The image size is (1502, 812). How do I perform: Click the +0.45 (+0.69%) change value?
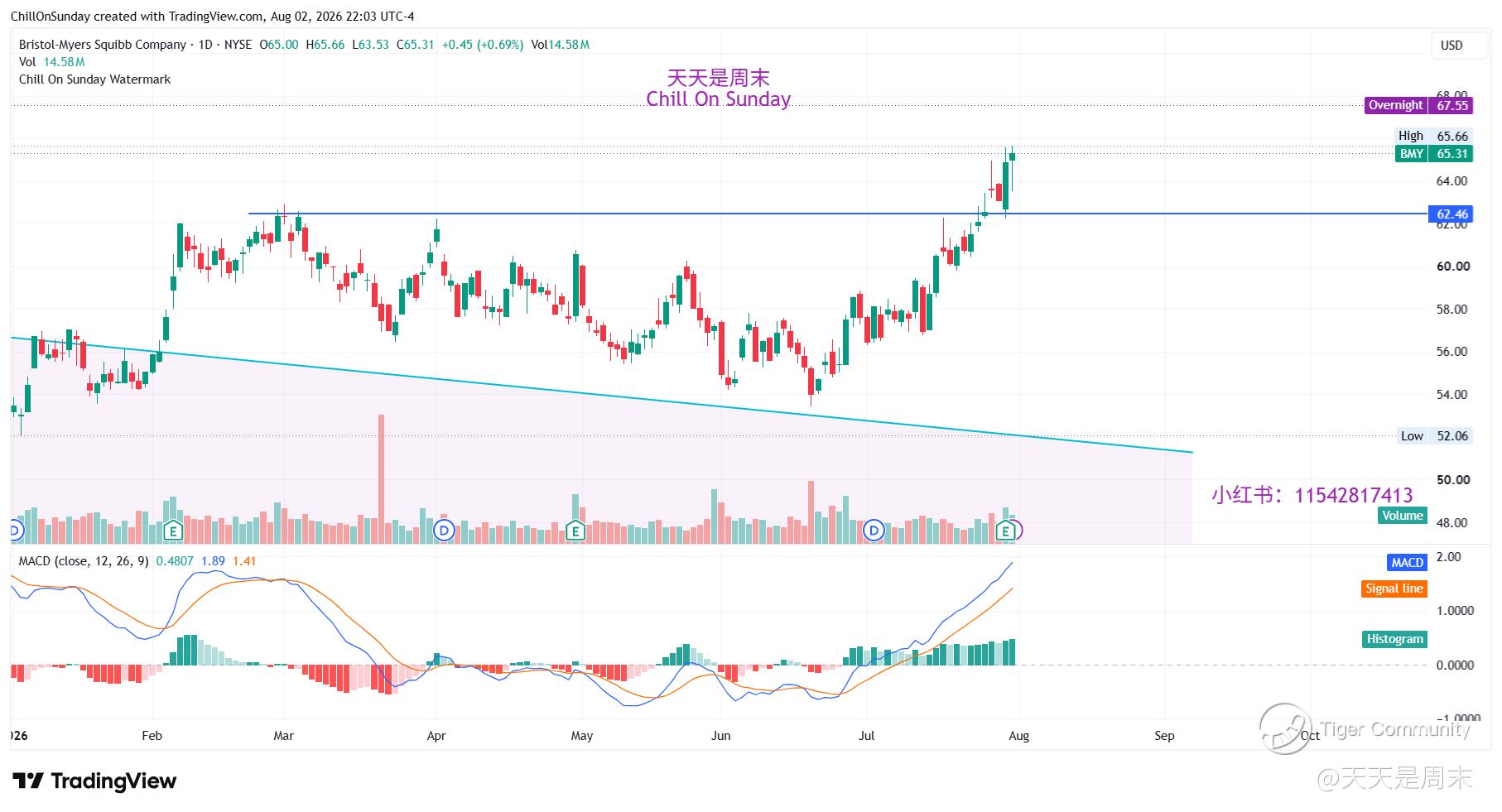[x=483, y=45]
